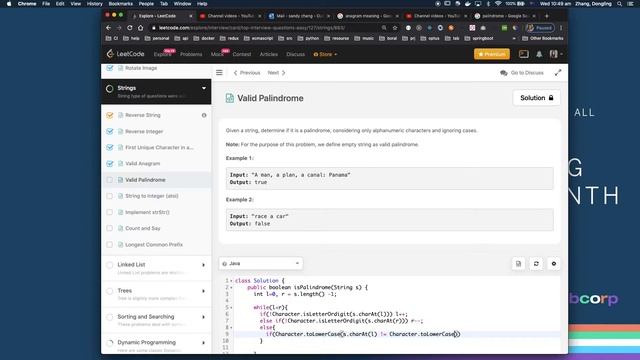Open the user avatar dropdown
Viewport: 640px width, 360px height.
[556, 54]
